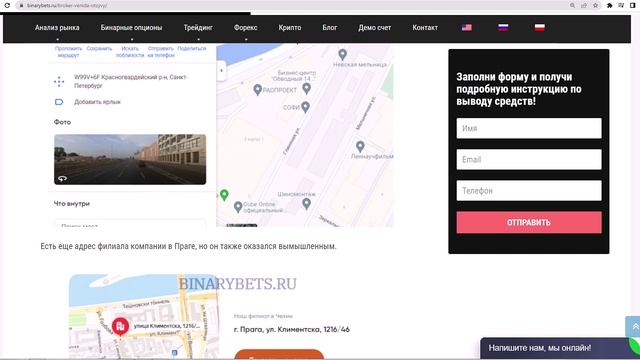Open the Блог page
The width and height of the screenshot is (640, 360).
point(330,28)
